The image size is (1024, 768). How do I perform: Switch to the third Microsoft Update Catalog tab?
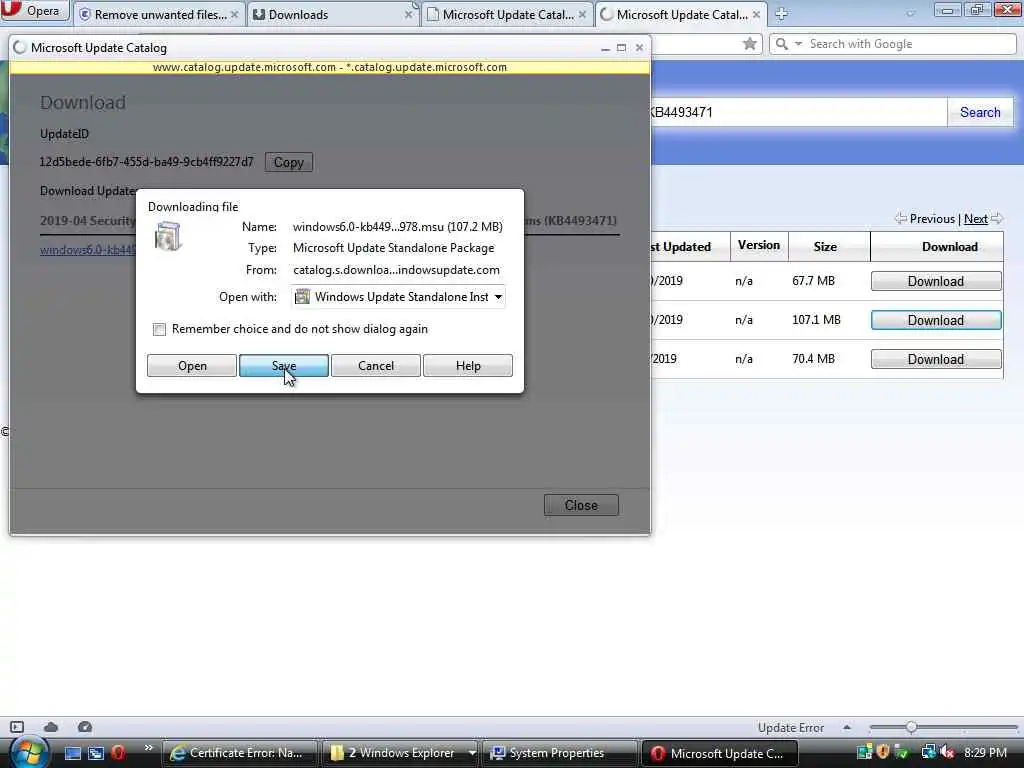pos(507,14)
